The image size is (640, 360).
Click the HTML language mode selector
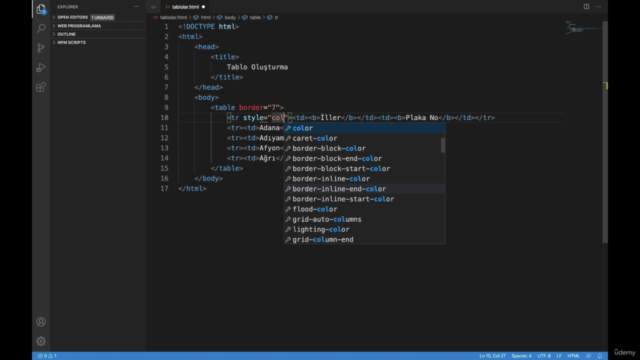(x=573, y=356)
